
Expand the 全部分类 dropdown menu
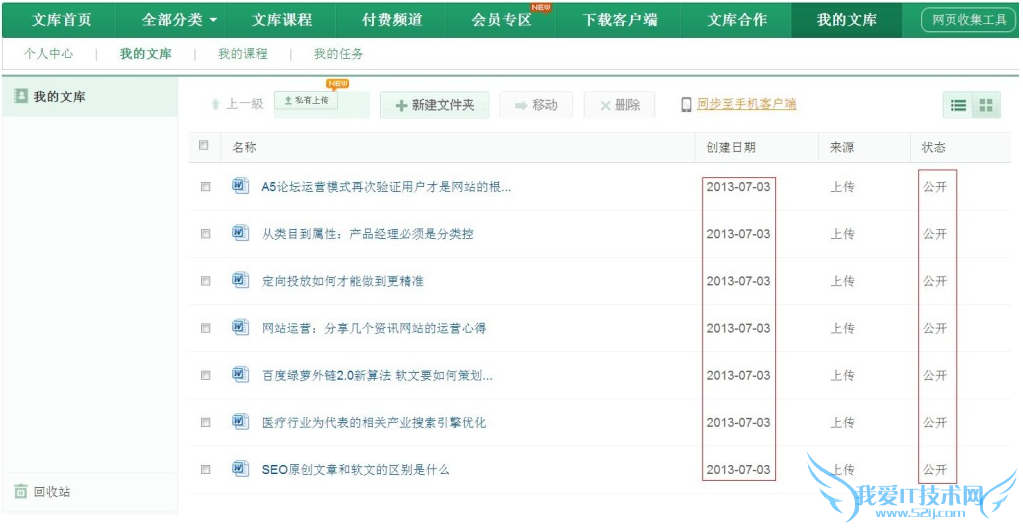click(171, 20)
